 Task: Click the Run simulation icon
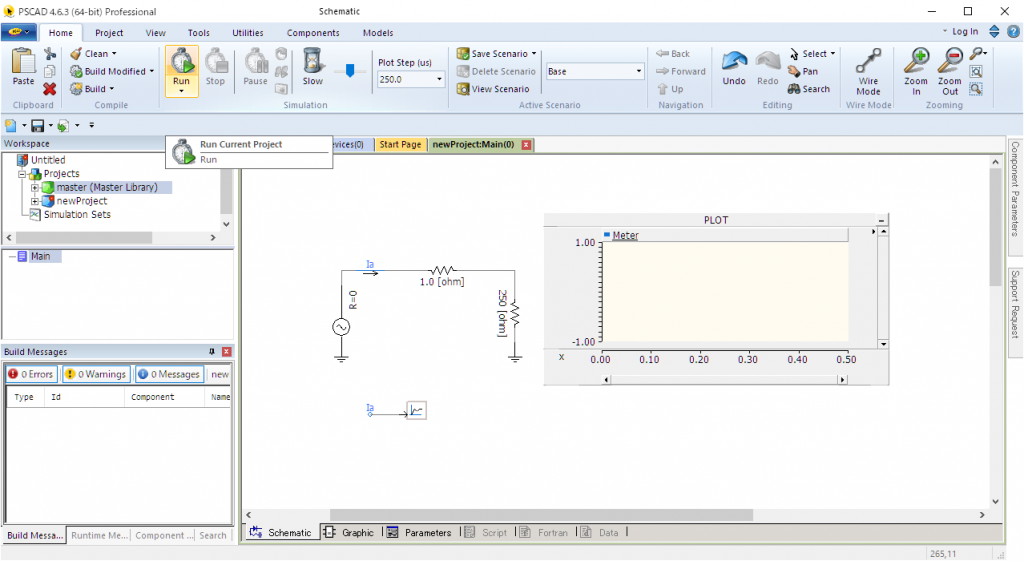[x=181, y=62]
